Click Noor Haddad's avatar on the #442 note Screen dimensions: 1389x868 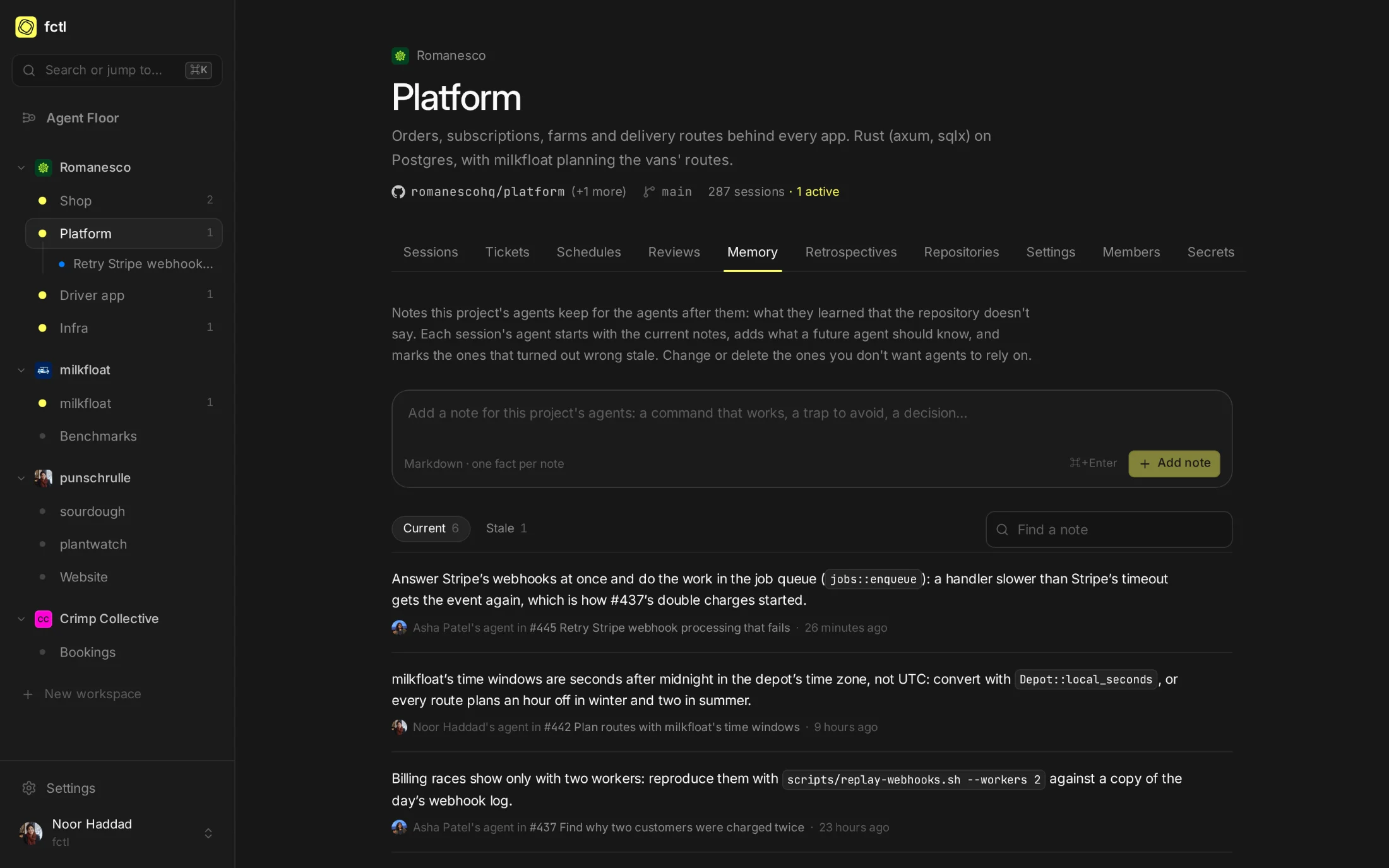[399, 727]
